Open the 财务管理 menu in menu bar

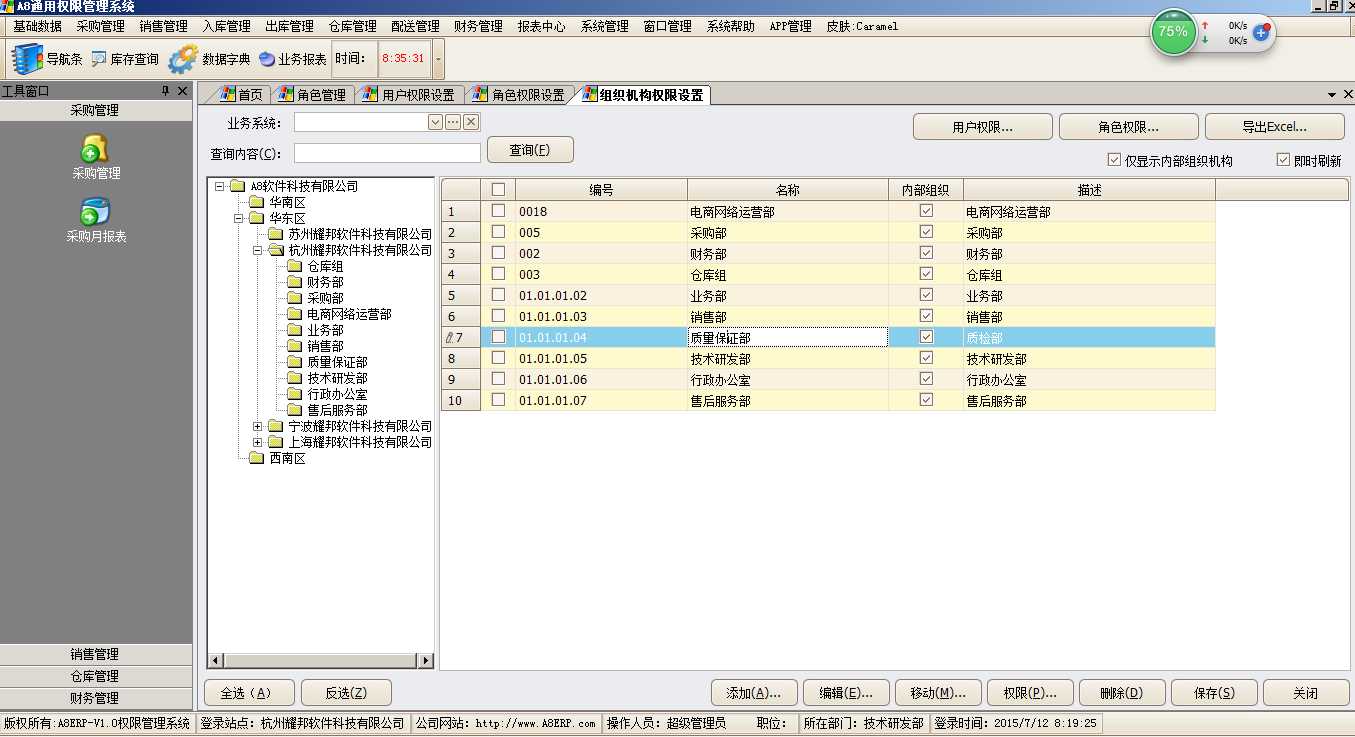tap(478, 26)
